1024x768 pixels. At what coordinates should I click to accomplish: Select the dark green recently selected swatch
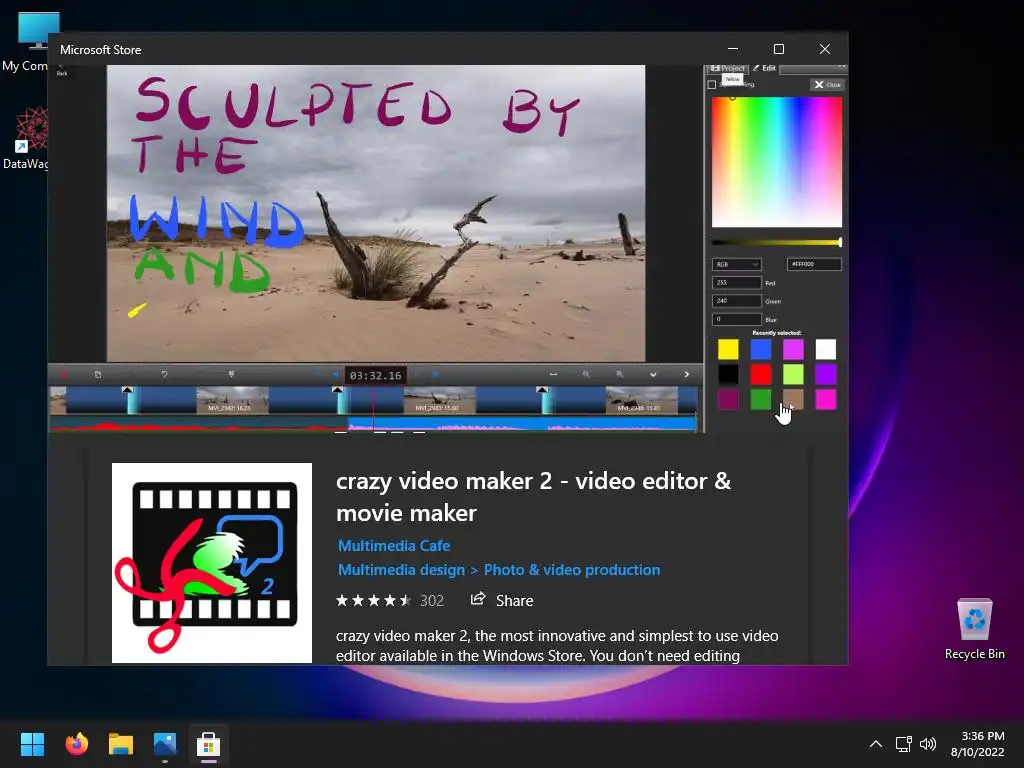761,399
